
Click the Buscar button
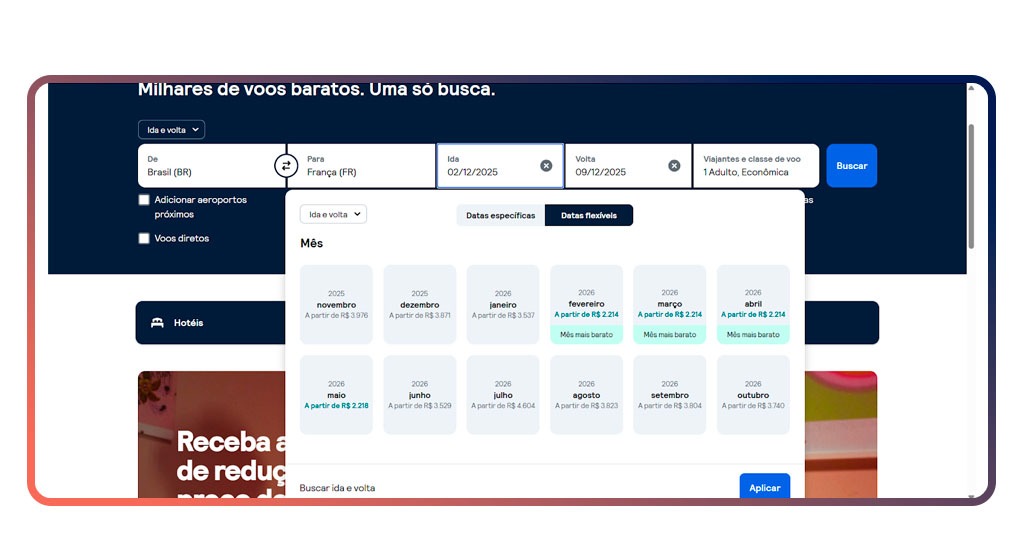(x=852, y=166)
